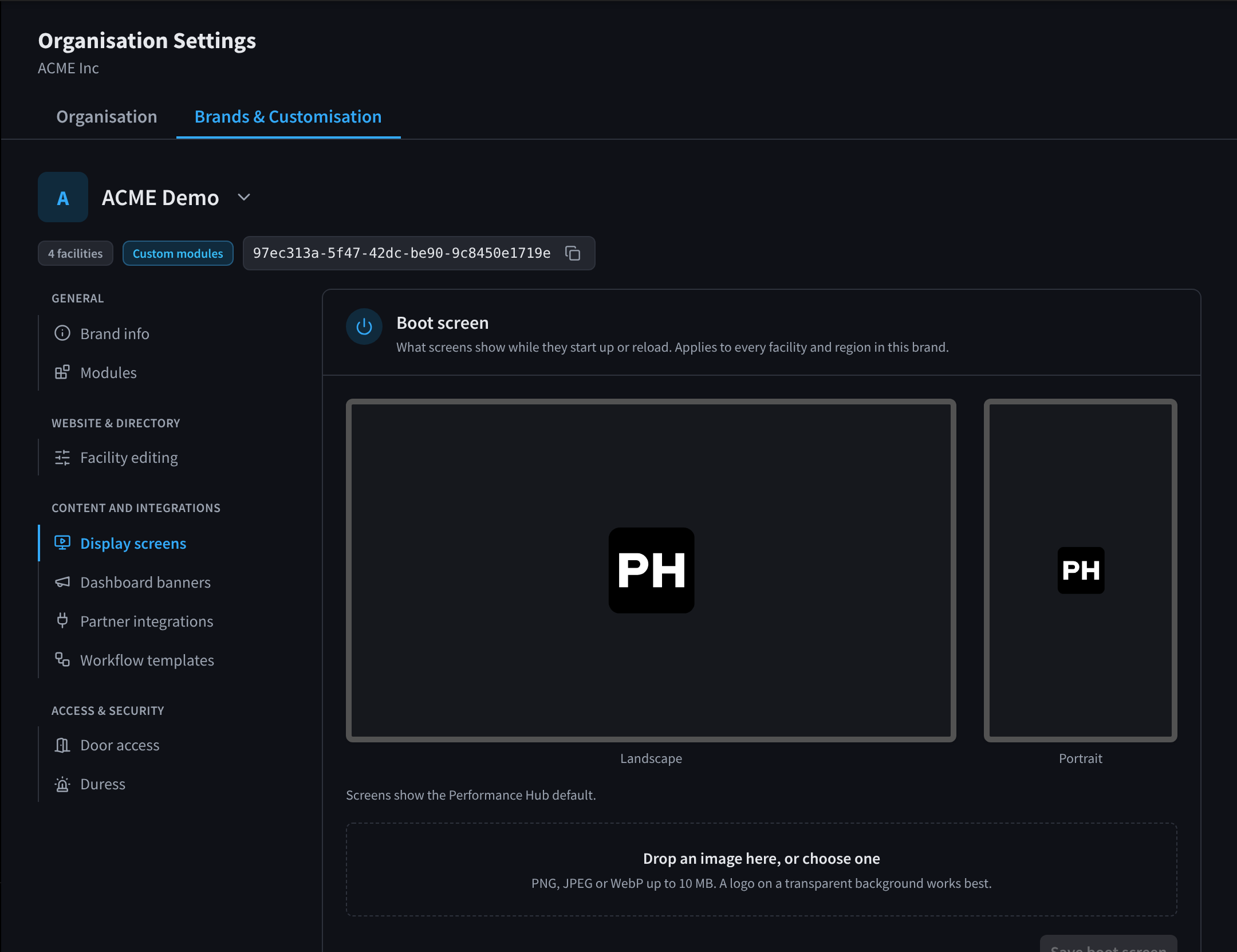Click the Partner integrations plug icon
Screen dimensions: 1237x952
[x=62, y=620]
